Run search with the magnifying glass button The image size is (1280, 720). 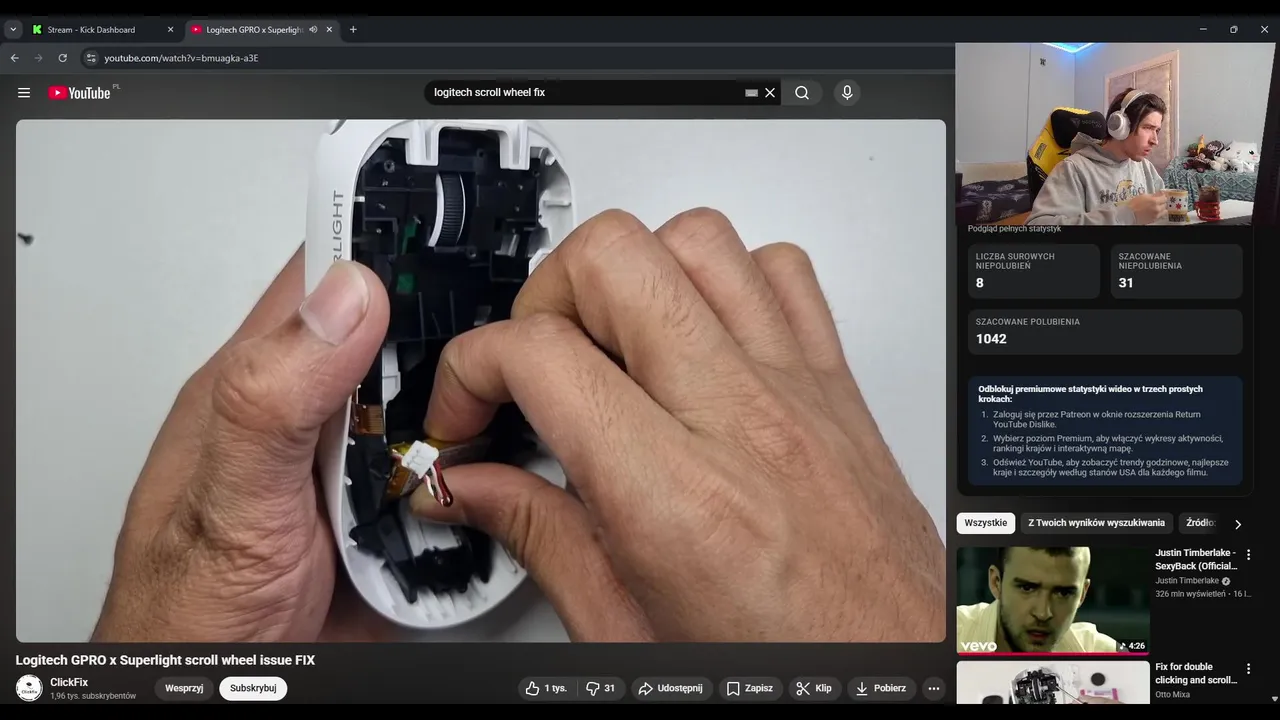pos(802,93)
